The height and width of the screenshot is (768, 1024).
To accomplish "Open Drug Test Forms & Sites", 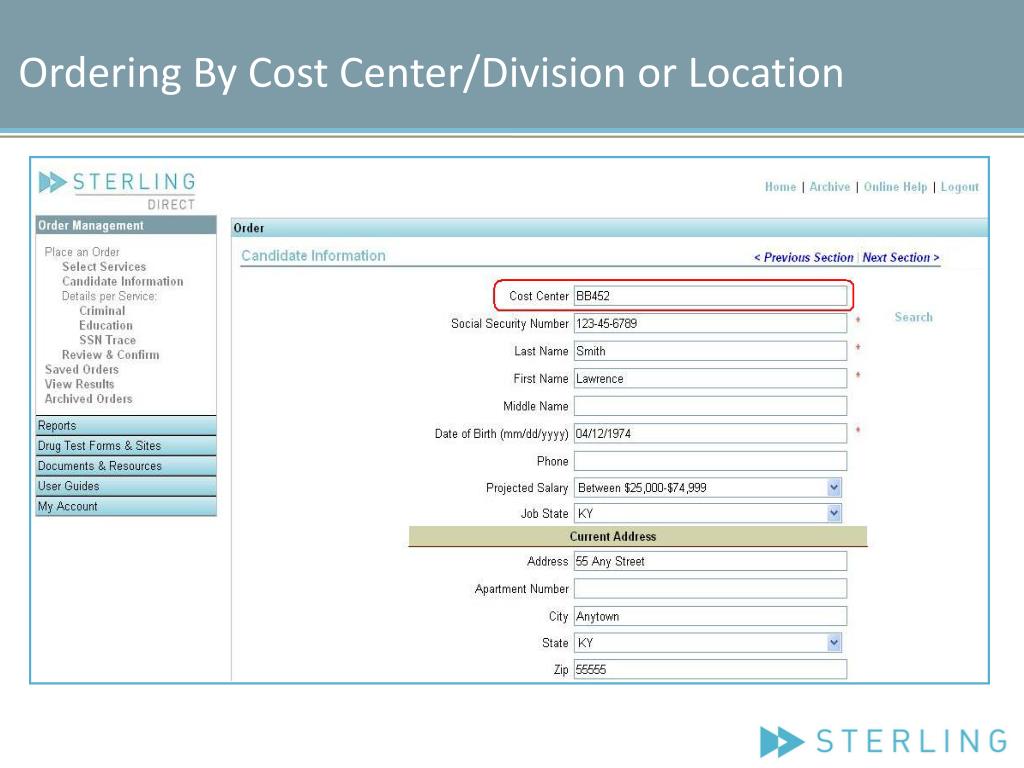I will (x=126, y=446).
